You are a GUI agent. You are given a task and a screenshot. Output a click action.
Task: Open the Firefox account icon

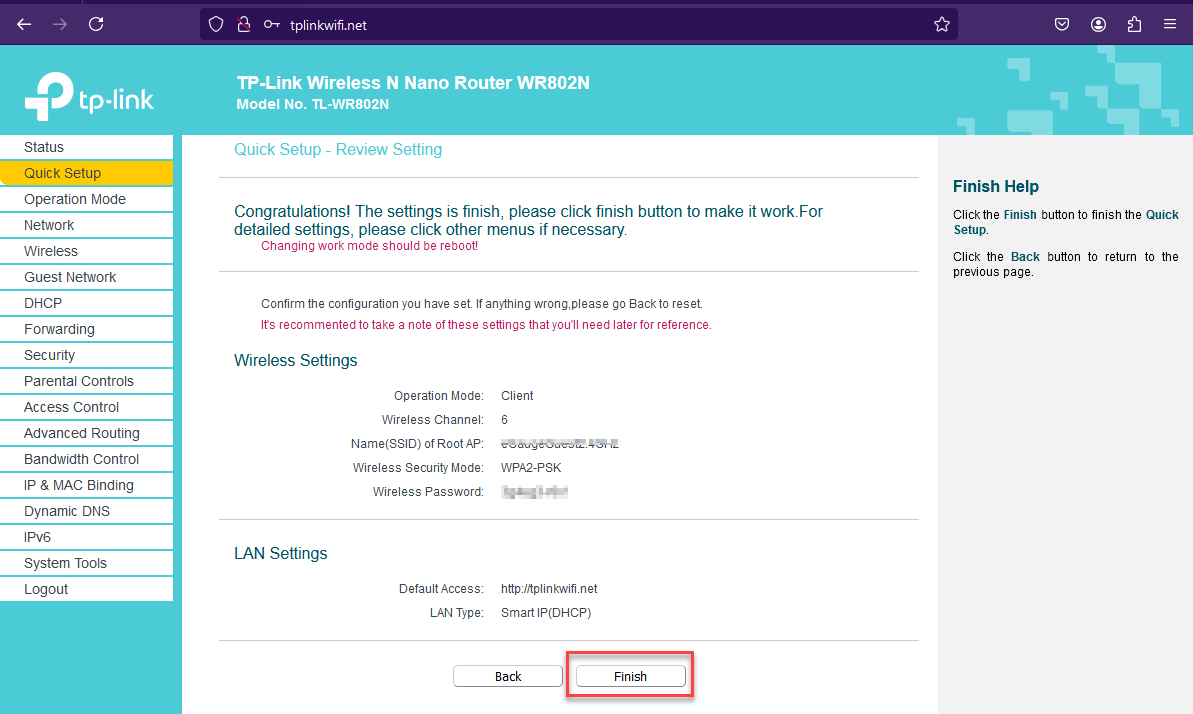pyautogui.click(x=1098, y=24)
